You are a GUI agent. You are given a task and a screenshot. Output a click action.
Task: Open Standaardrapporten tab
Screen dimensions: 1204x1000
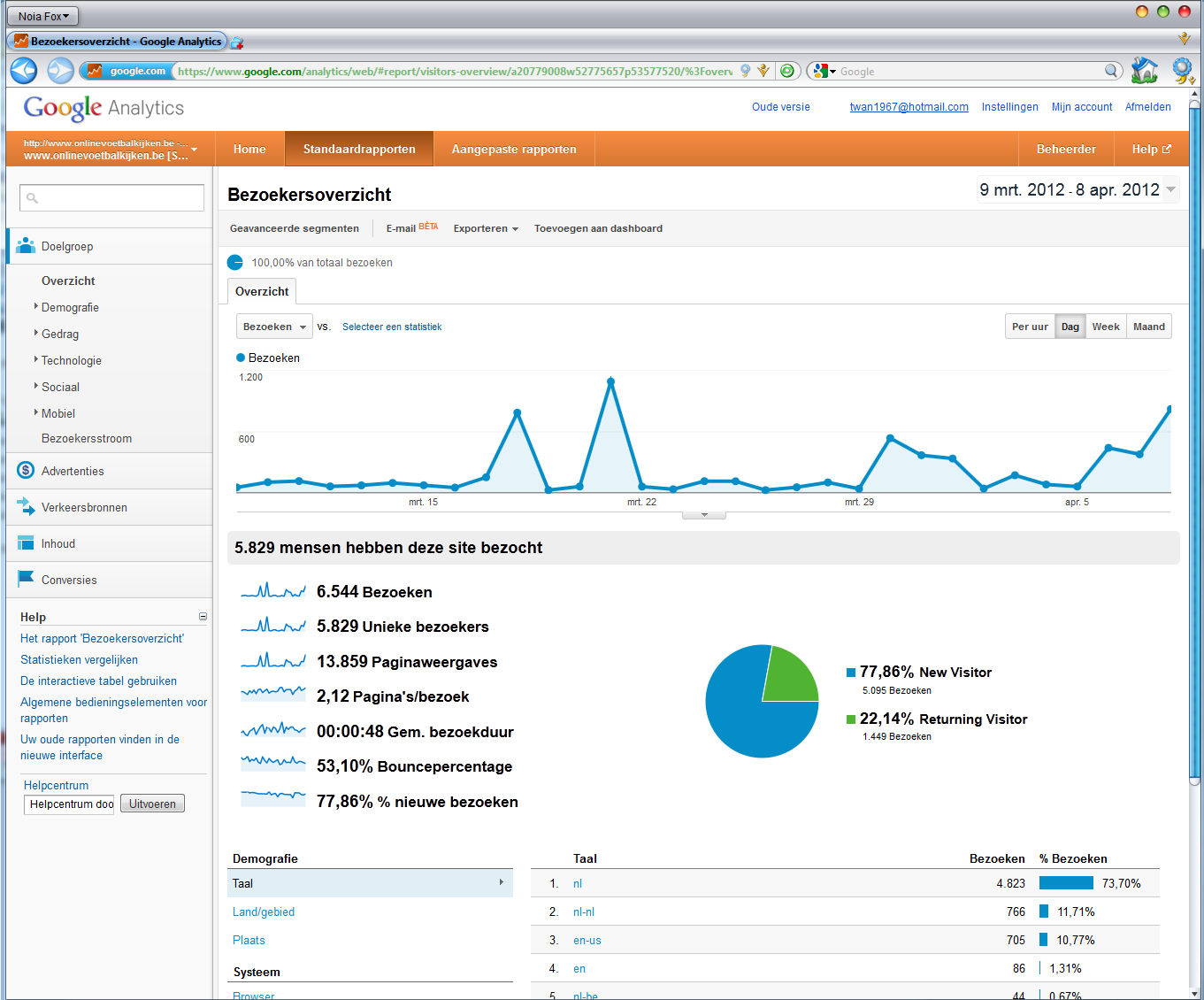pyautogui.click(x=359, y=149)
